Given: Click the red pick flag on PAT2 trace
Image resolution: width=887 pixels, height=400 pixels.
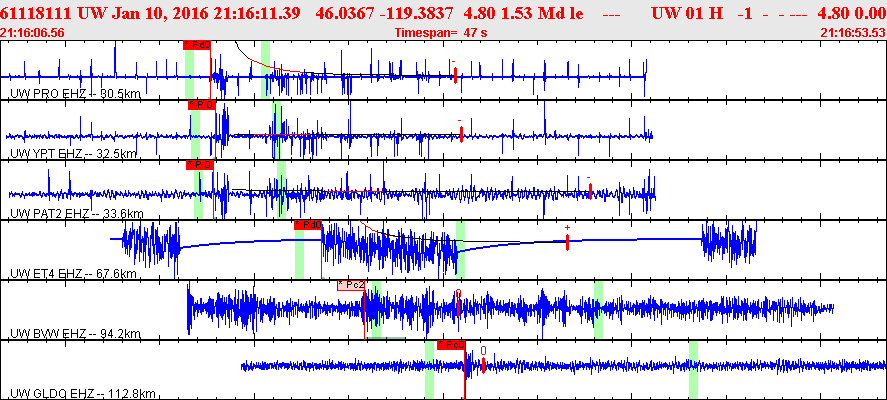Looking at the screenshot, I should (200, 164).
